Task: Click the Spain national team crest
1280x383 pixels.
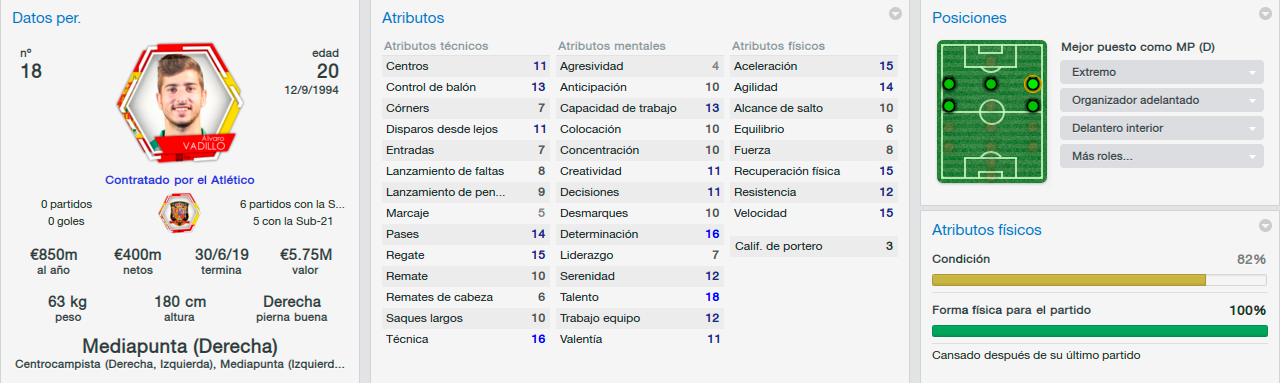Action: point(180,212)
